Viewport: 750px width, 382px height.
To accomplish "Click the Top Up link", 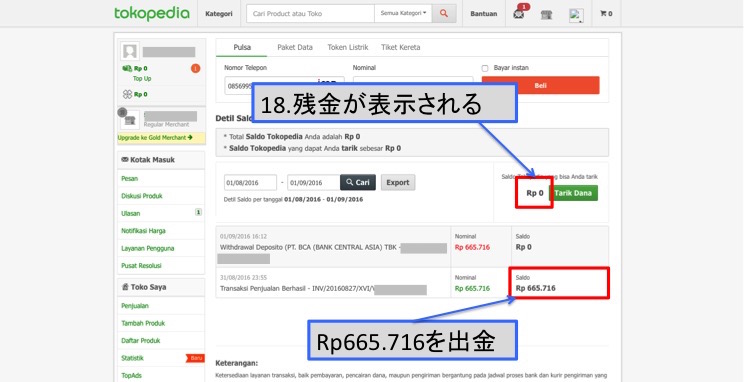I will tap(142, 78).
